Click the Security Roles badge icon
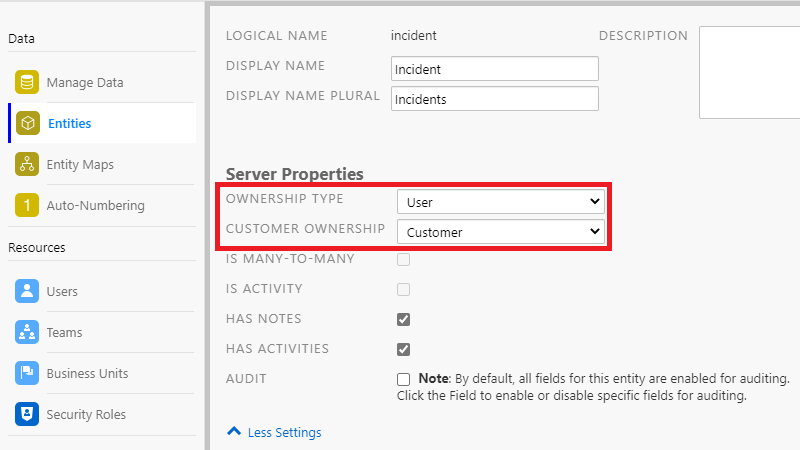This screenshot has width=800, height=450. pos(27,414)
